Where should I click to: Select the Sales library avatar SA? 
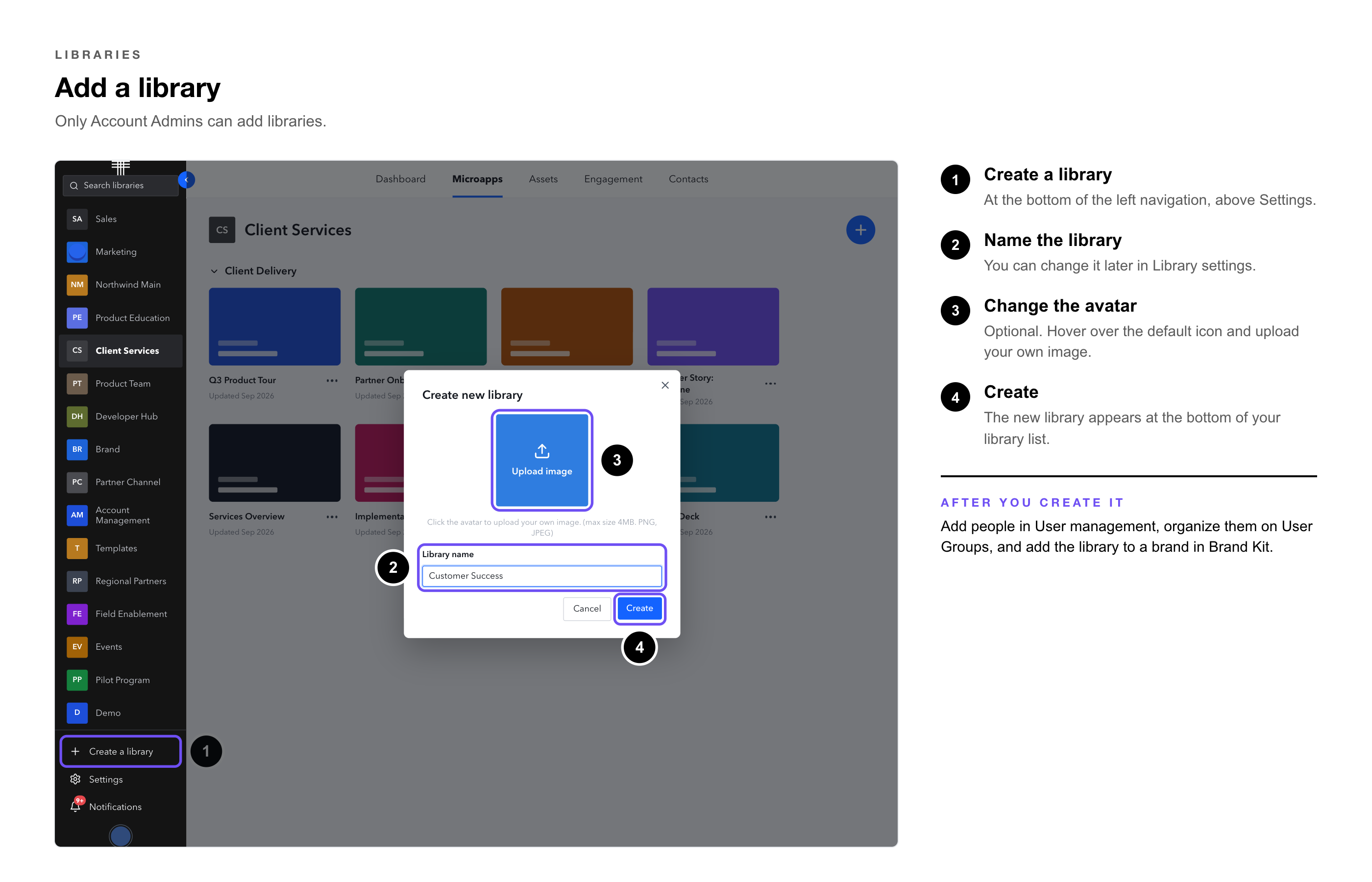tap(77, 219)
